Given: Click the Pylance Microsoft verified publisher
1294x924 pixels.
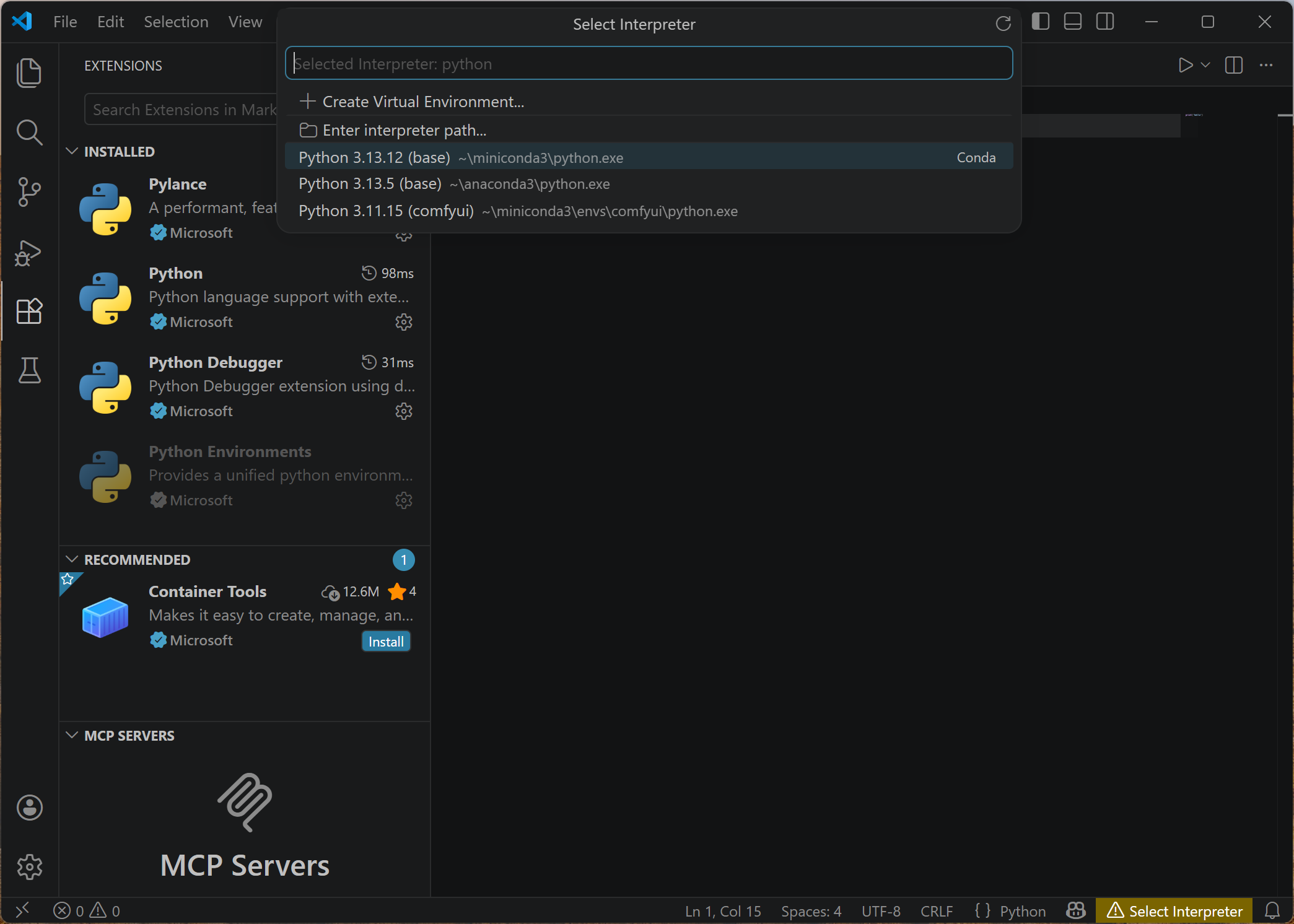Looking at the screenshot, I should tap(191, 233).
